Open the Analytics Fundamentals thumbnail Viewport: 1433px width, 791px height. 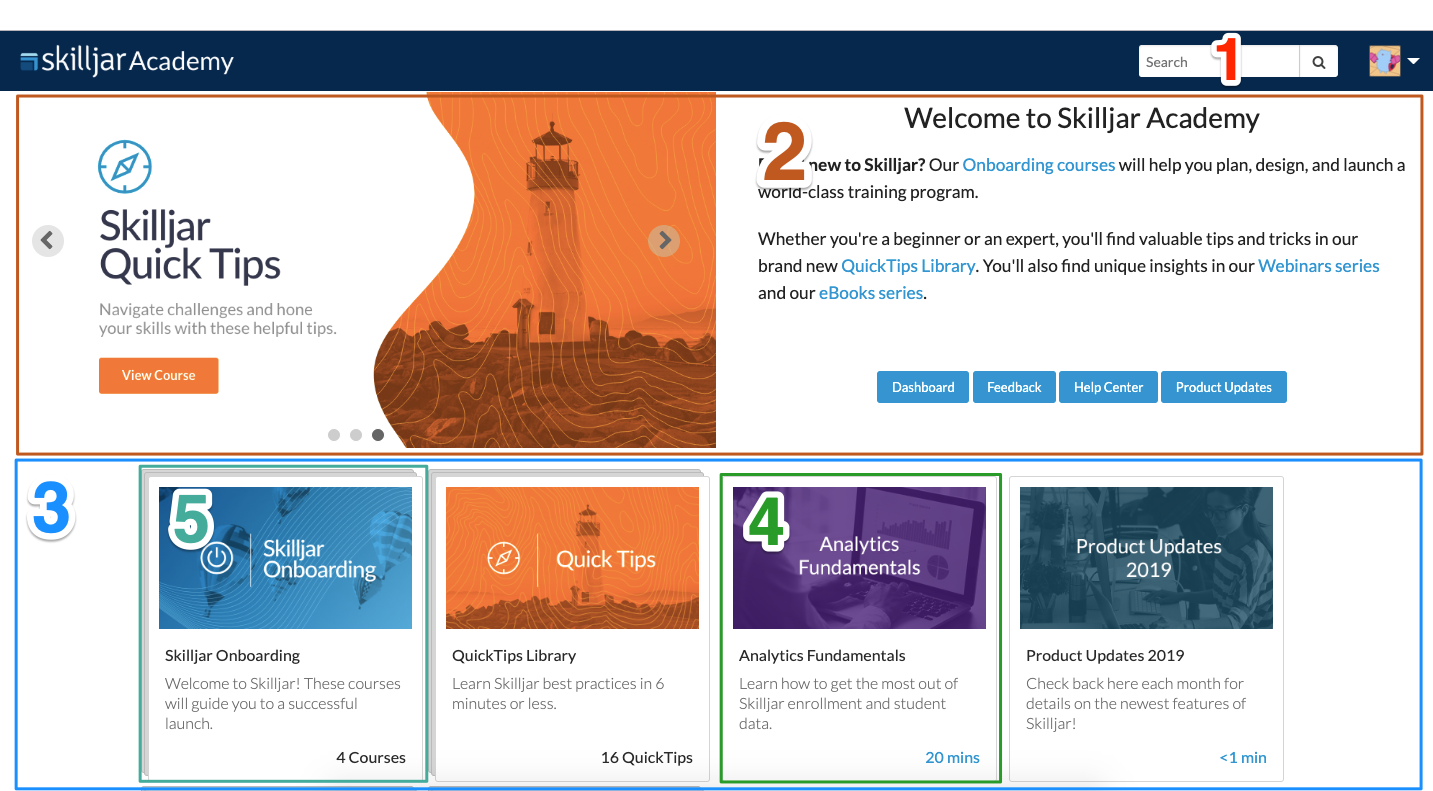[859, 558]
